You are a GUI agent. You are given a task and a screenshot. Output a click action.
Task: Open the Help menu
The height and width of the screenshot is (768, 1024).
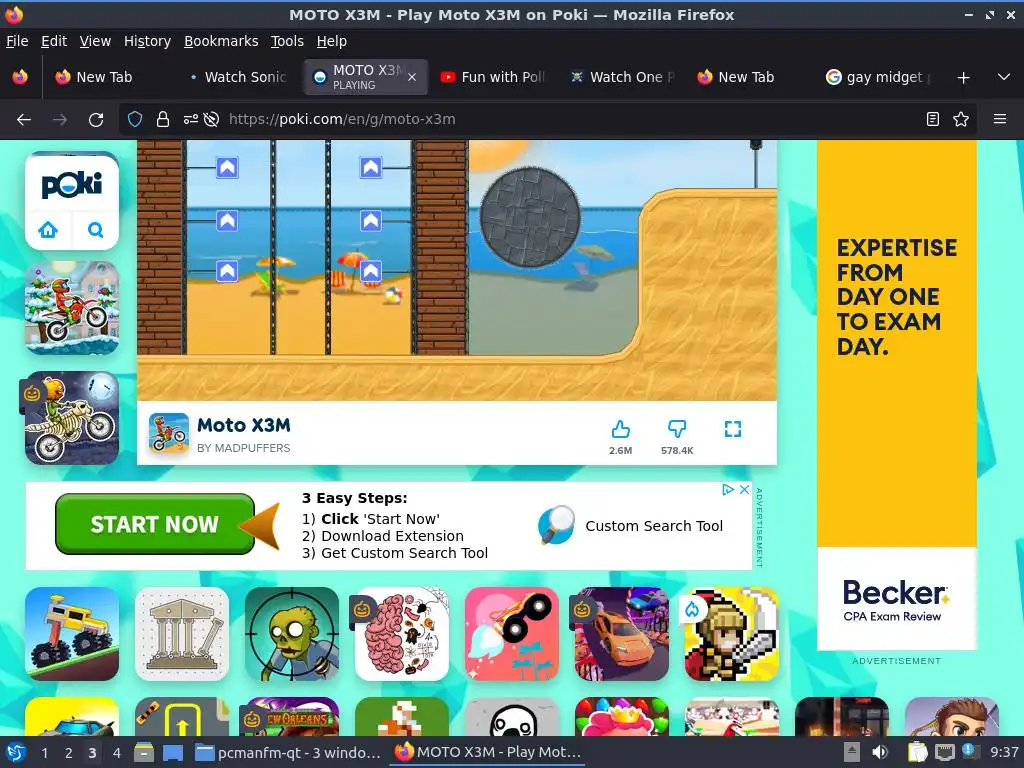click(x=332, y=41)
